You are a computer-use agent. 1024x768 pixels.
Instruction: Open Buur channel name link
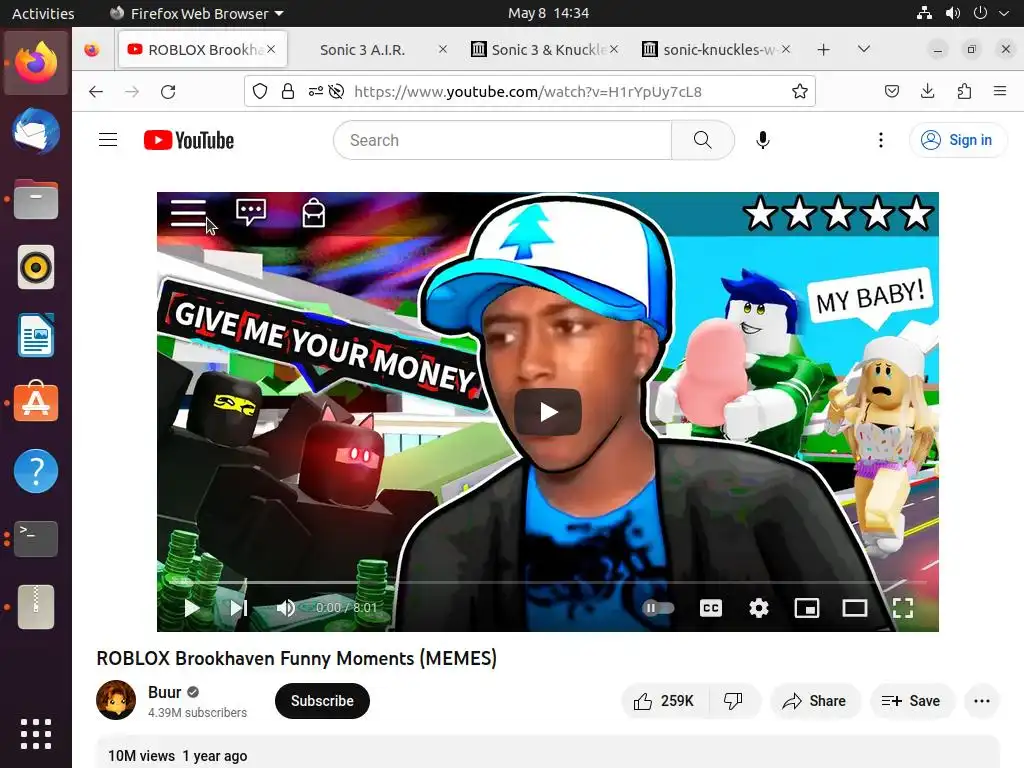point(165,692)
